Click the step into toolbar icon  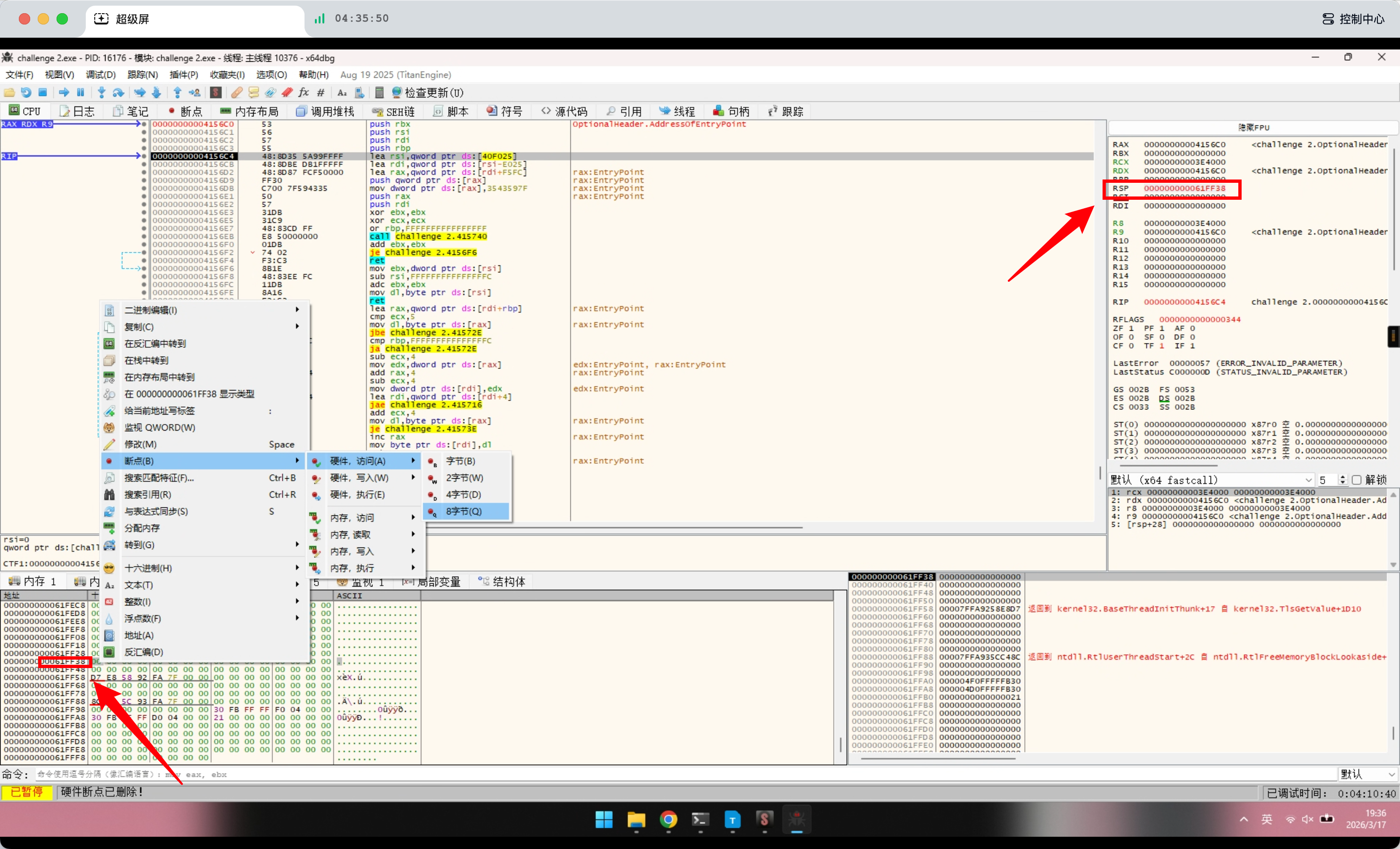coord(102,92)
